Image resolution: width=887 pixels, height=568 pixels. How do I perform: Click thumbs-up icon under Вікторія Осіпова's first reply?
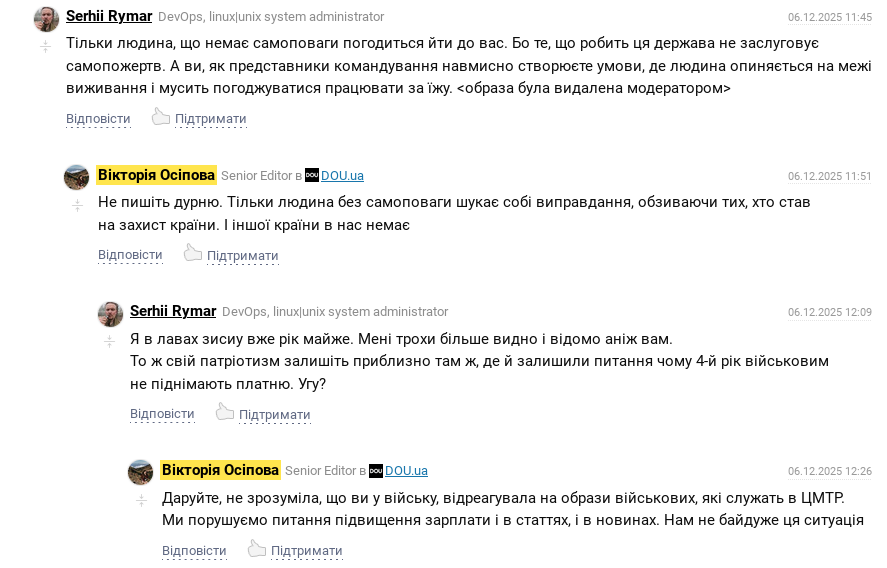point(192,253)
